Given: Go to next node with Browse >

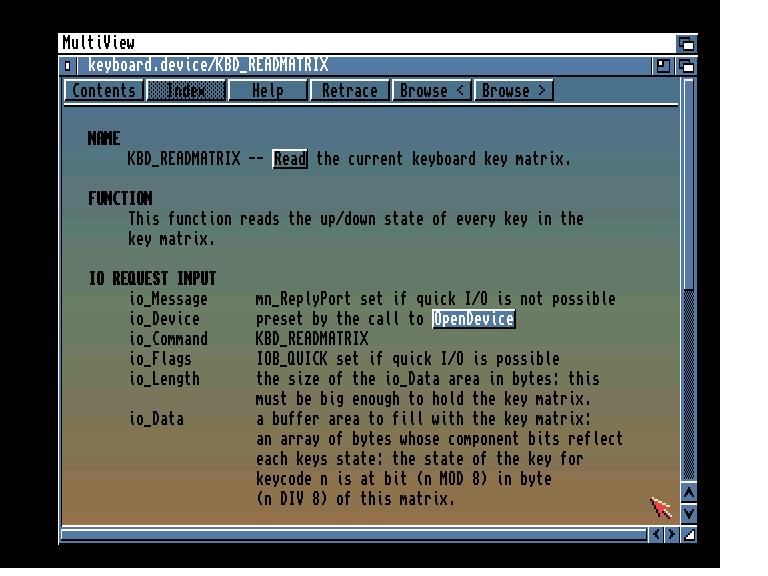Looking at the screenshot, I should click(x=513, y=91).
